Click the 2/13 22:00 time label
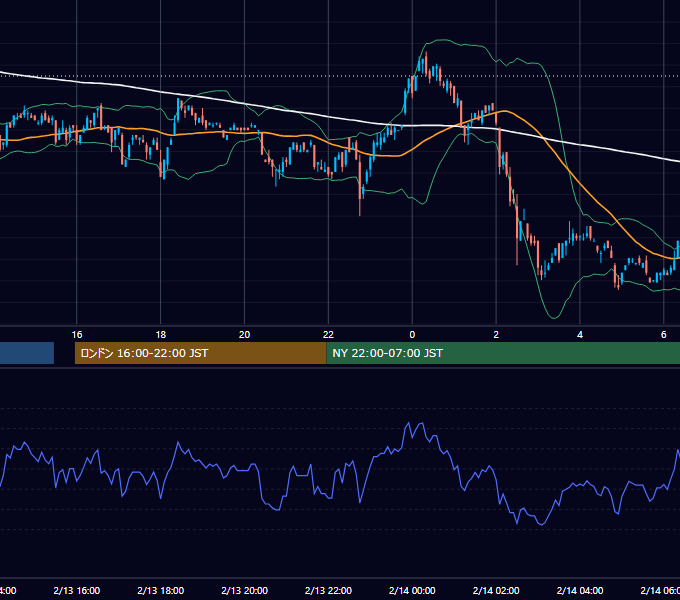 [328, 590]
